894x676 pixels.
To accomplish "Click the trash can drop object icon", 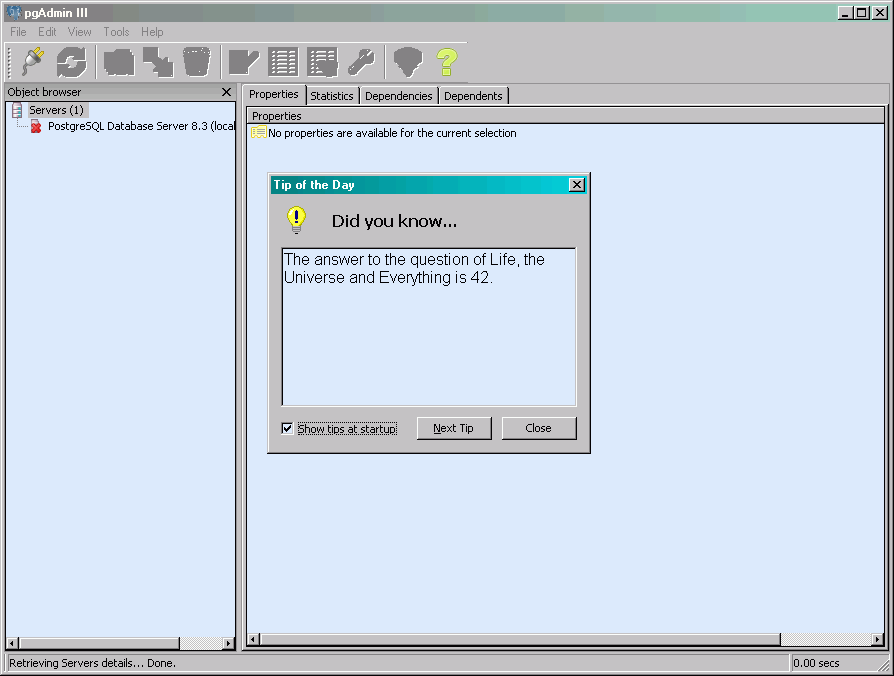I will (x=197, y=62).
